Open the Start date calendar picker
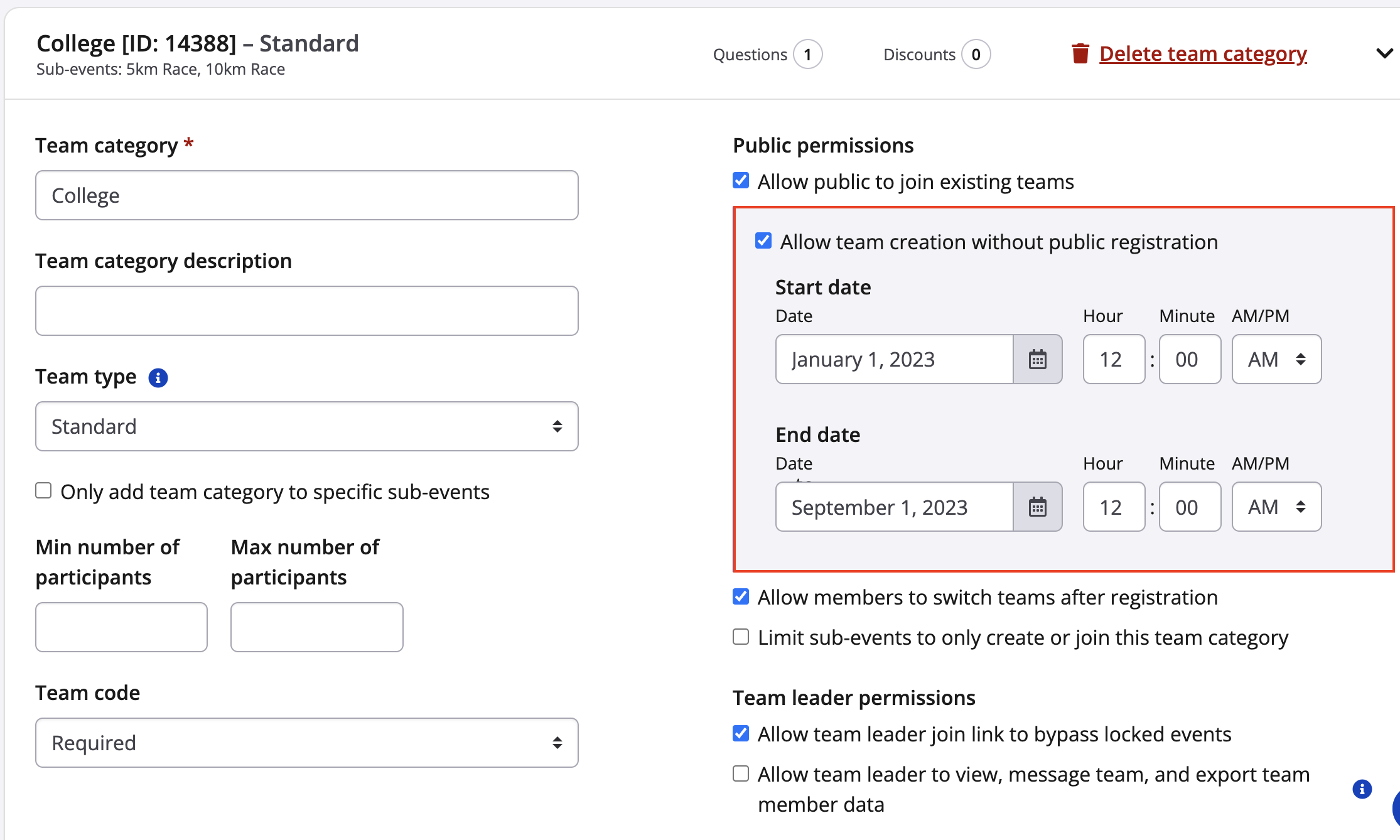Viewport: 1400px width, 840px height. (x=1037, y=360)
